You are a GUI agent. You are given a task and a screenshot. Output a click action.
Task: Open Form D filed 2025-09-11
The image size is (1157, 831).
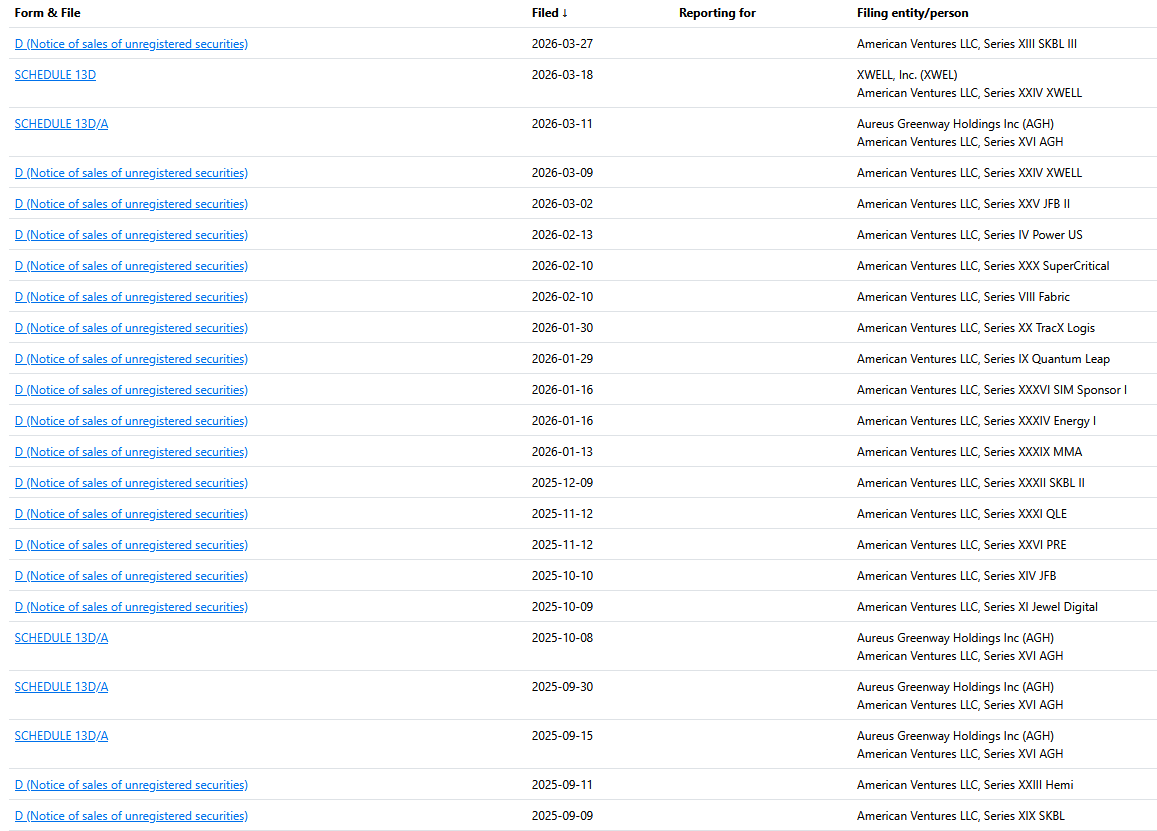(131, 785)
